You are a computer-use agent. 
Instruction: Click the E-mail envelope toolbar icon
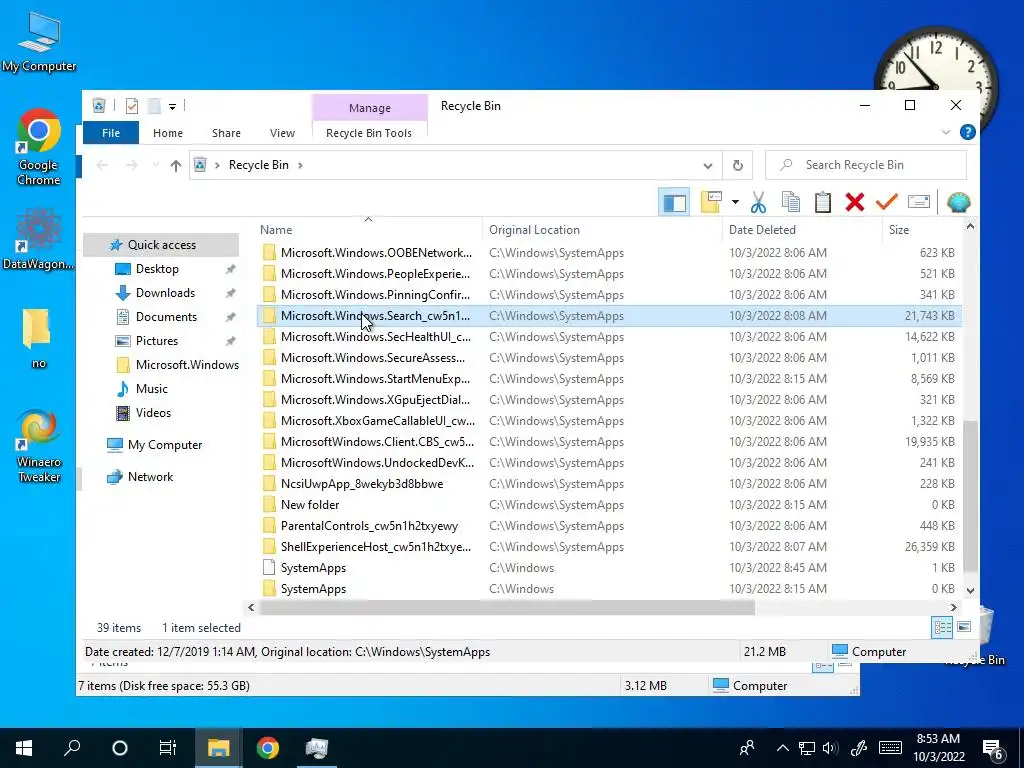919,202
